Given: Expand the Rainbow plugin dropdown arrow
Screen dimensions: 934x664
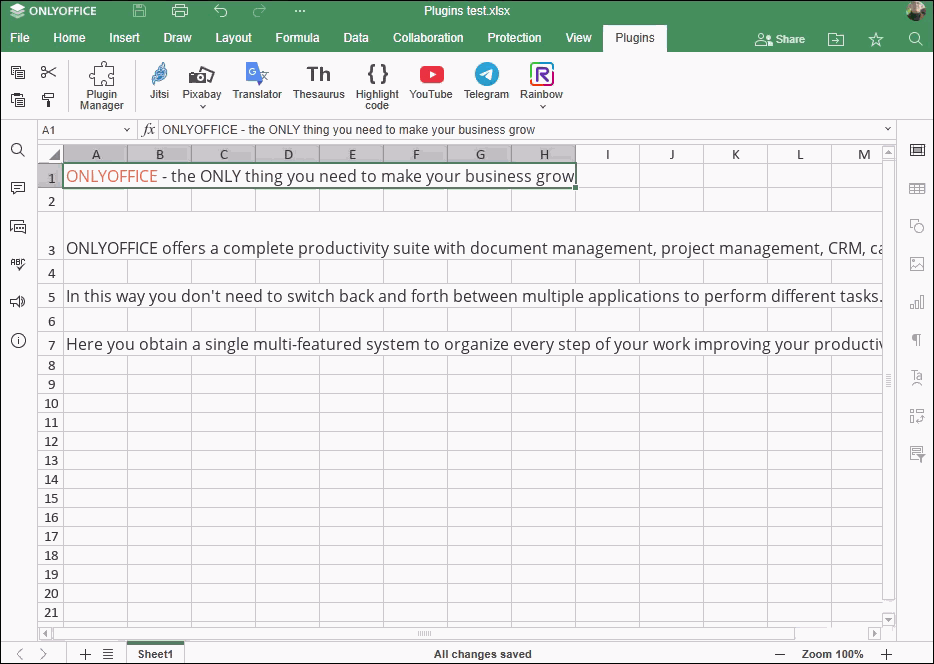Looking at the screenshot, I should point(542,107).
